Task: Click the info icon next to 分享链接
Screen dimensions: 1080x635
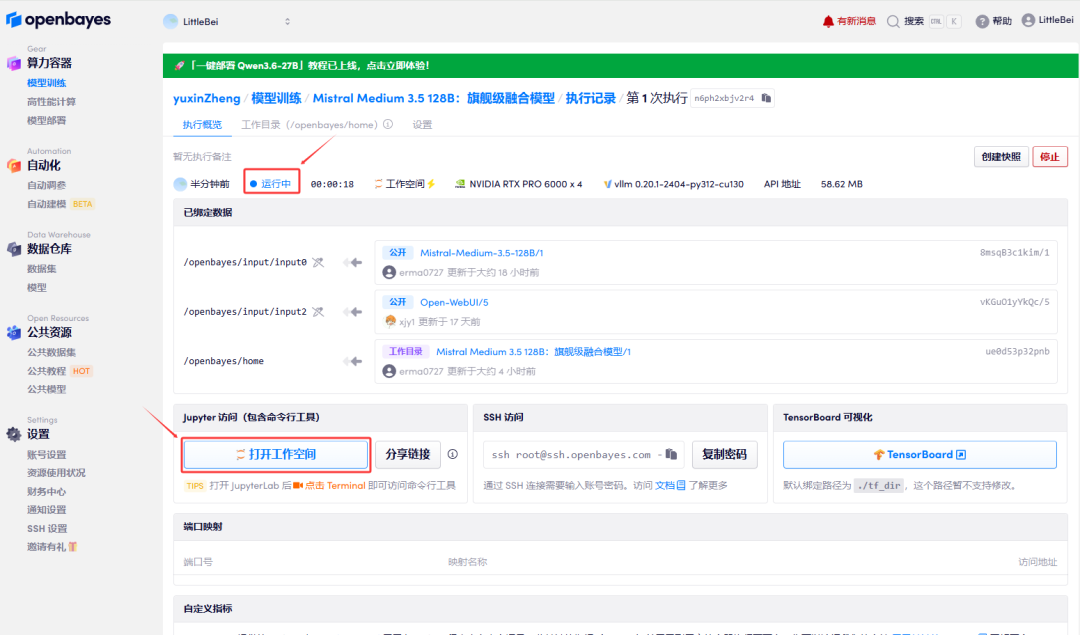Action: [453, 454]
